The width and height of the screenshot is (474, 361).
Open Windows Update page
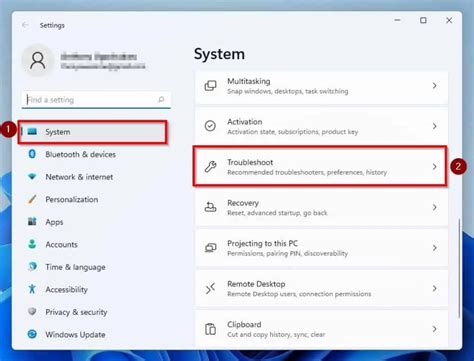point(75,334)
